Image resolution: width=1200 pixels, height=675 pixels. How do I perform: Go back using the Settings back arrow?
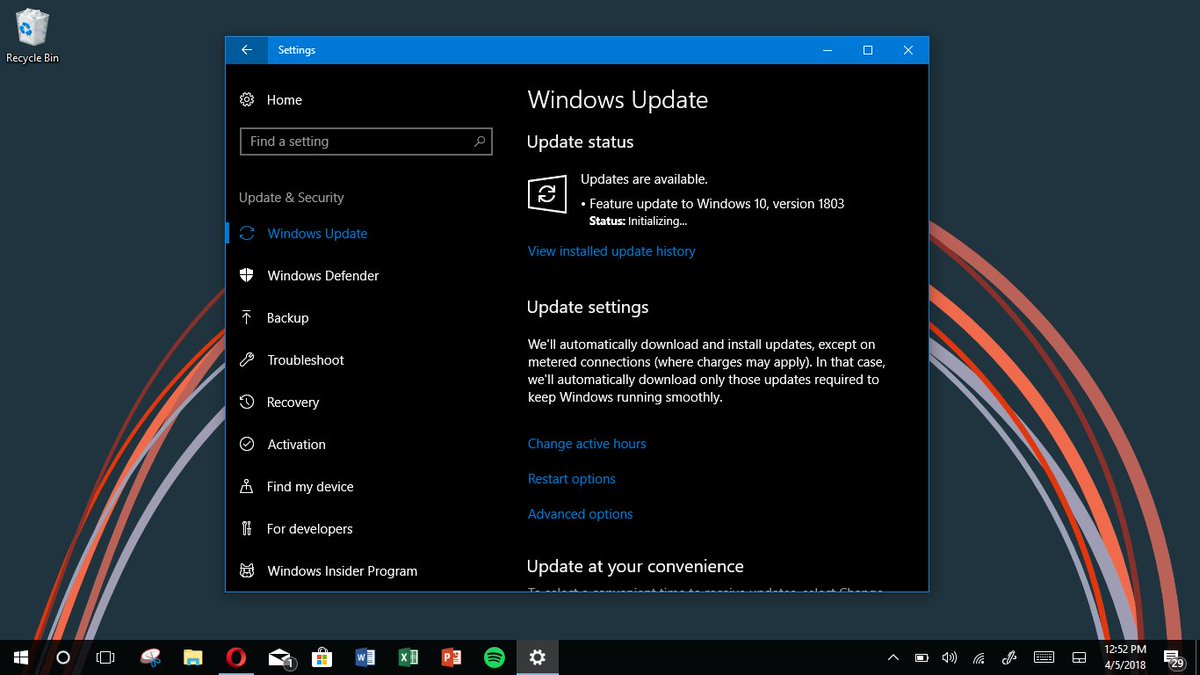[x=247, y=49]
